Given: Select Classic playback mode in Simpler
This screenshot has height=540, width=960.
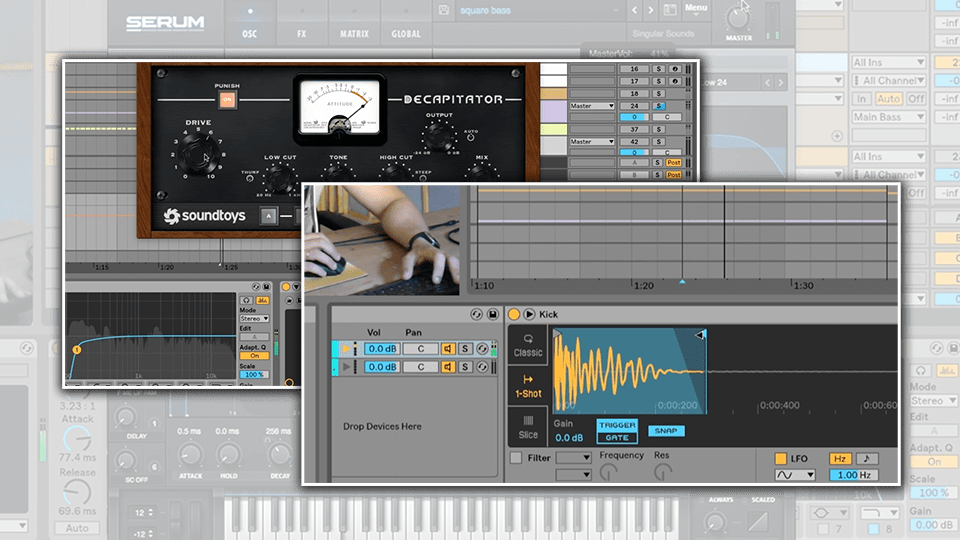Looking at the screenshot, I should pos(528,345).
